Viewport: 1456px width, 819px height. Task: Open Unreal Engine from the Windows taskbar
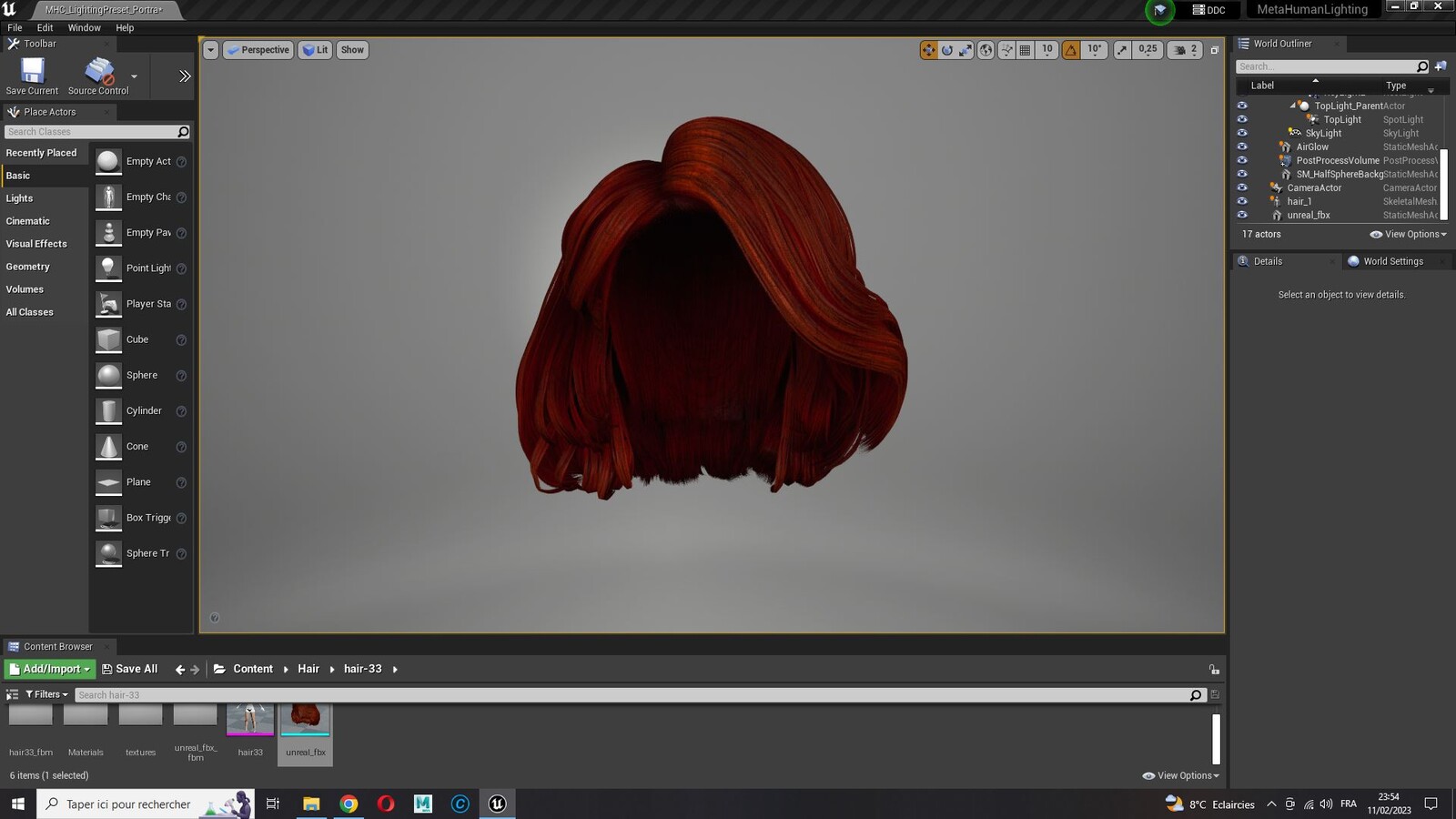point(497,804)
